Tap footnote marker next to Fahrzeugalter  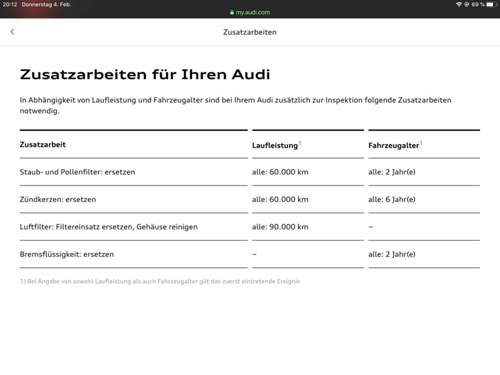click(421, 143)
